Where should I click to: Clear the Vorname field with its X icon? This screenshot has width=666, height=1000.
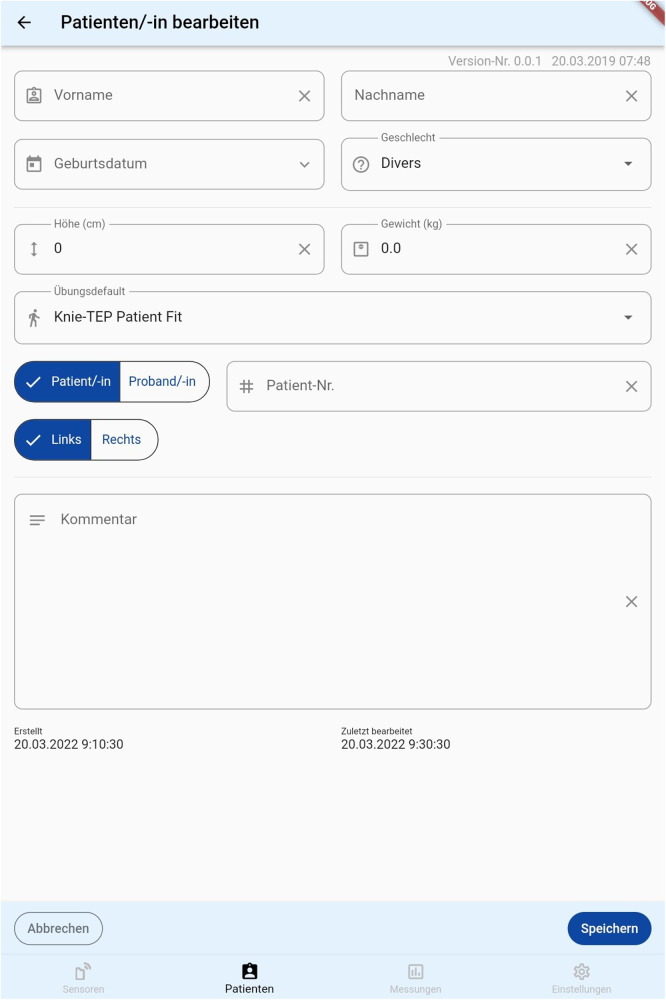coord(304,96)
